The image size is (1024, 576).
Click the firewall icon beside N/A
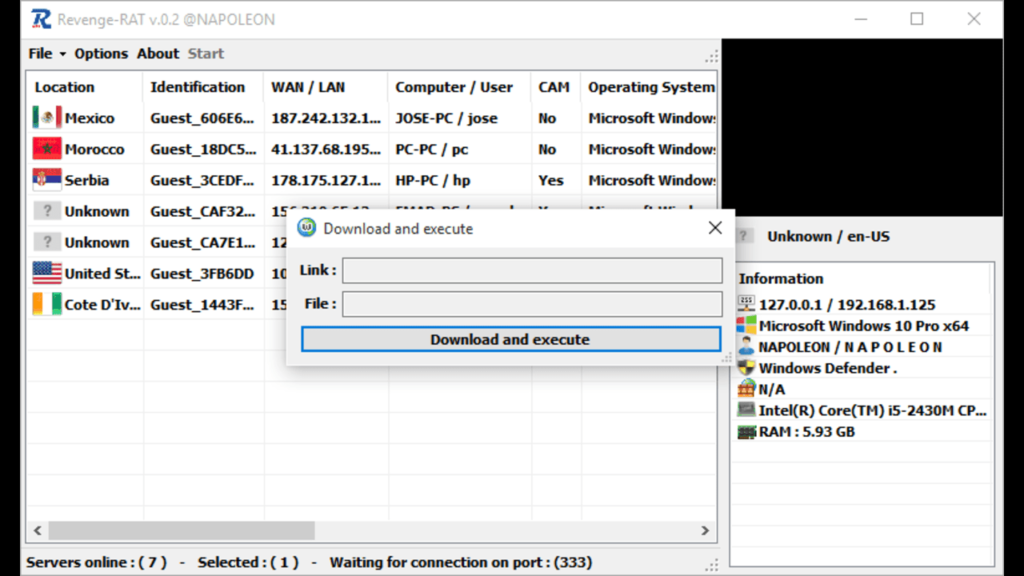[x=746, y=389]
